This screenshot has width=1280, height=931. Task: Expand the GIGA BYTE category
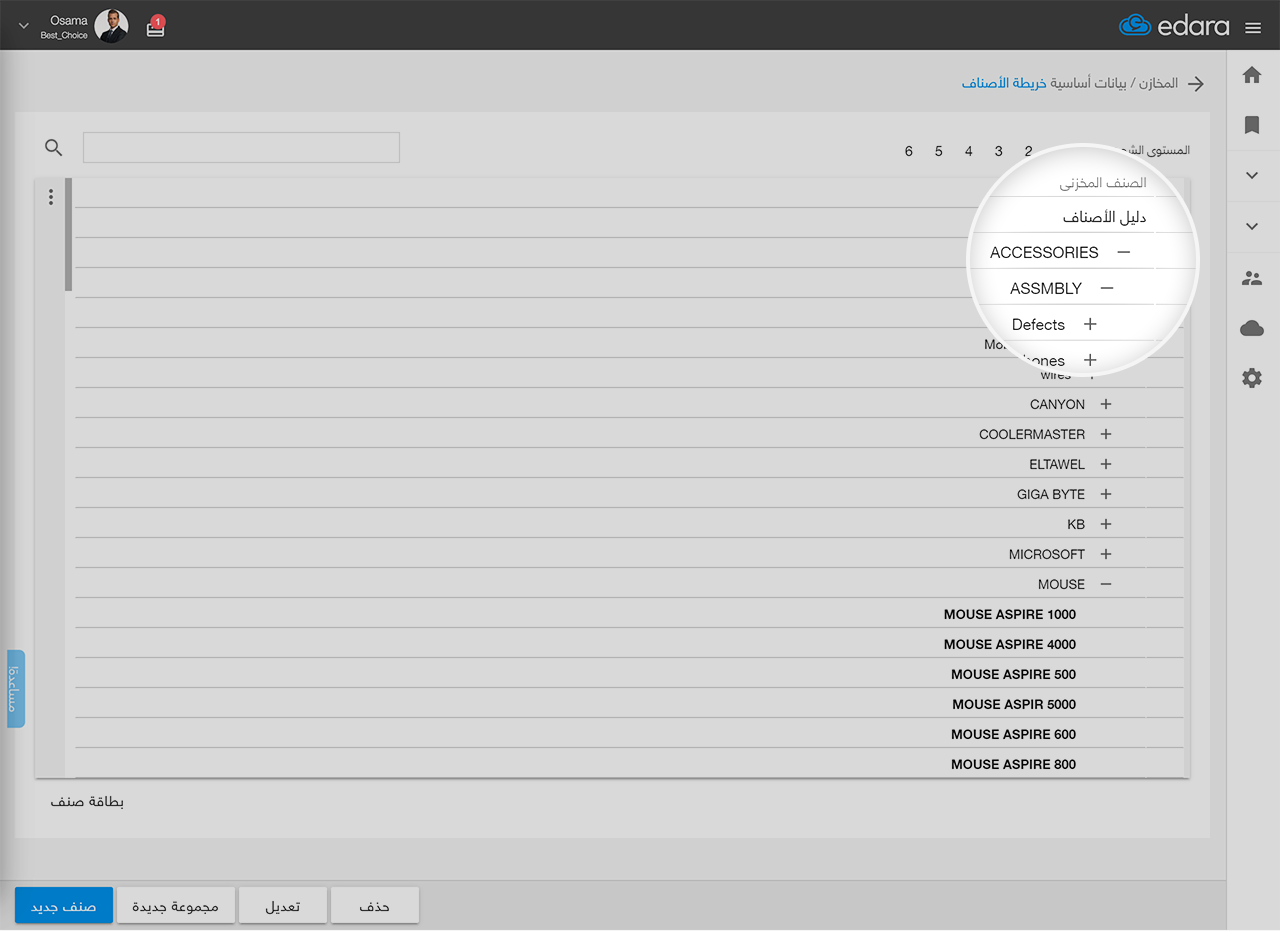click(x=1106, y=494)
